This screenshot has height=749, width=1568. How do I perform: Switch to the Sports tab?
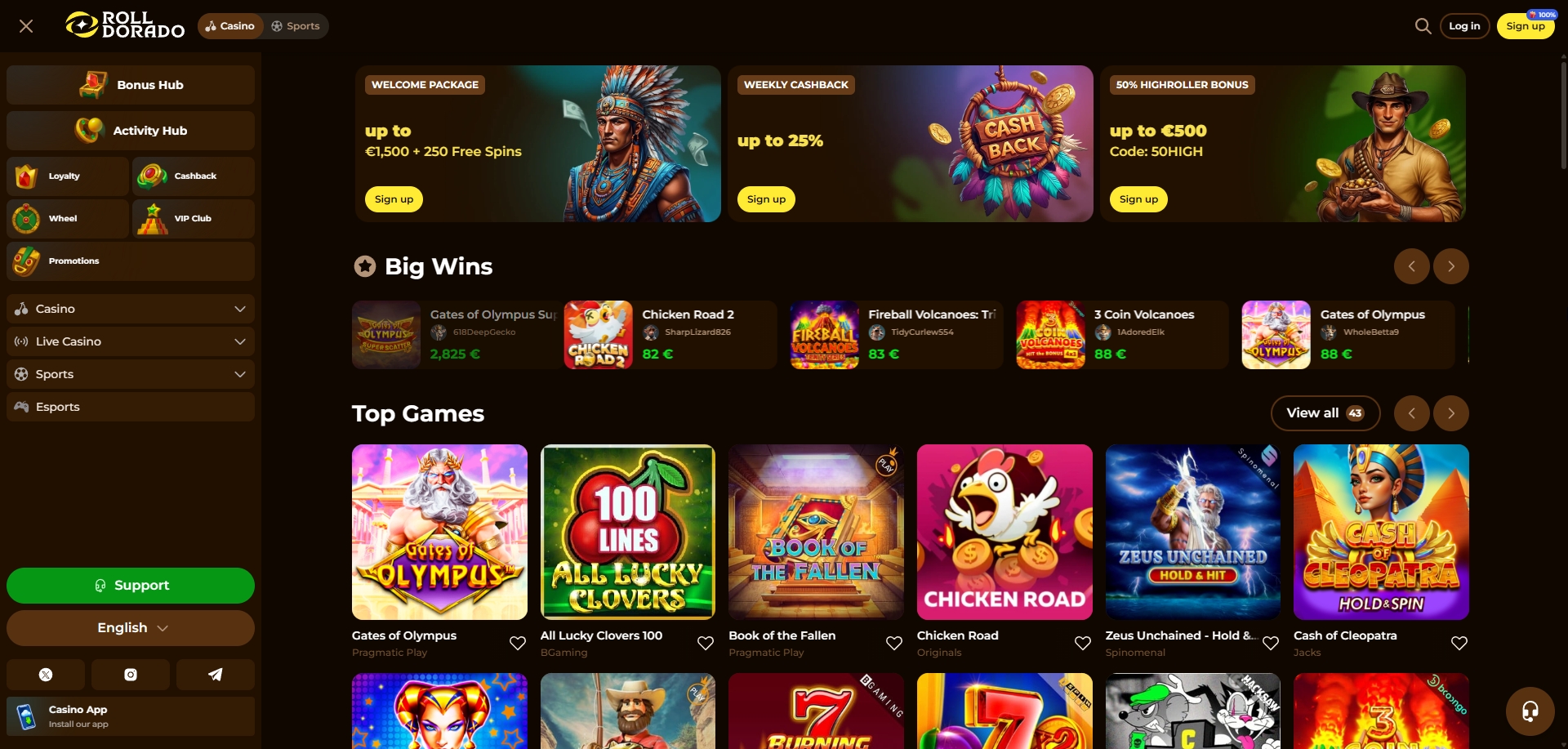click(x=296, y=26)
